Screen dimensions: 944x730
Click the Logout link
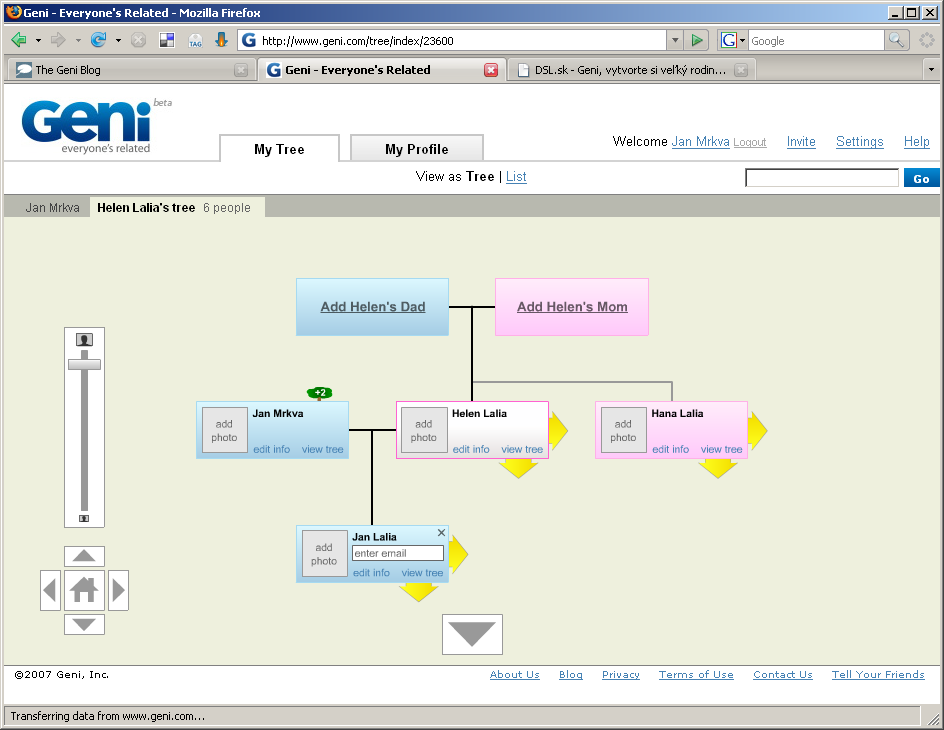750,142
